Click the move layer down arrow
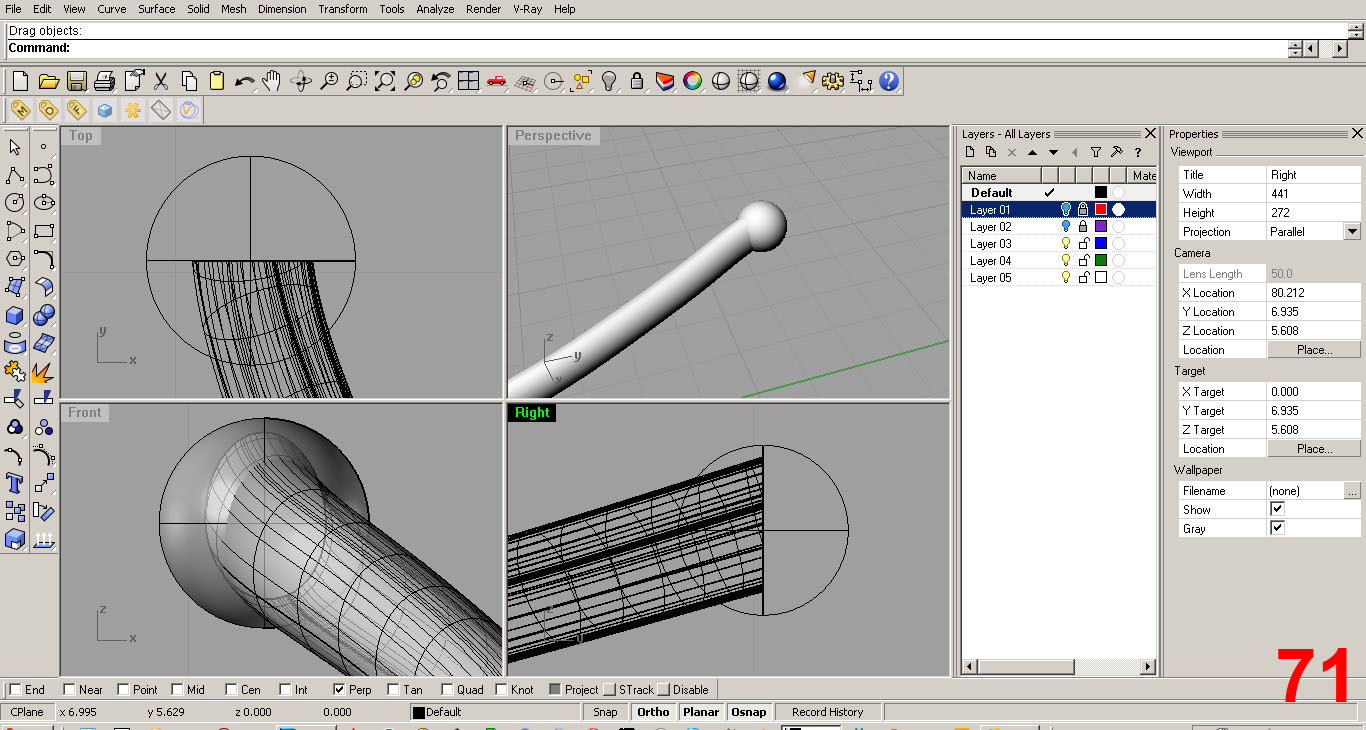Image resolution: width=1366 pixels, height=730 pixels. 1054,152
